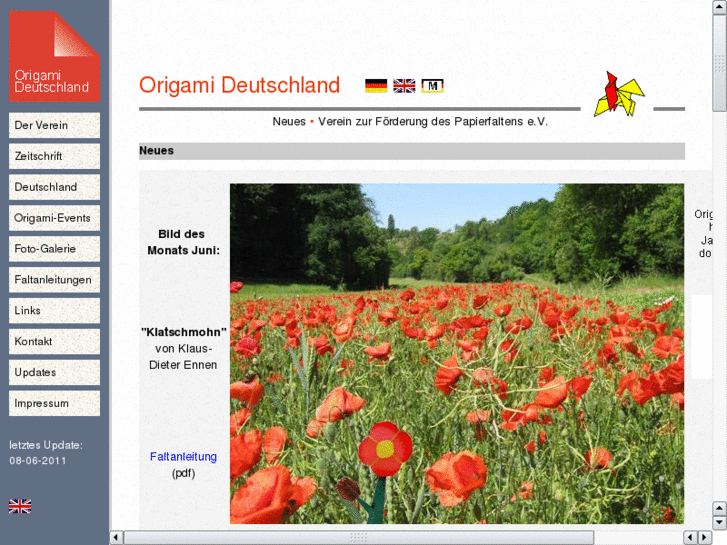
Task: Open the Faltanleitung pdf link
Action: (183, 457)
